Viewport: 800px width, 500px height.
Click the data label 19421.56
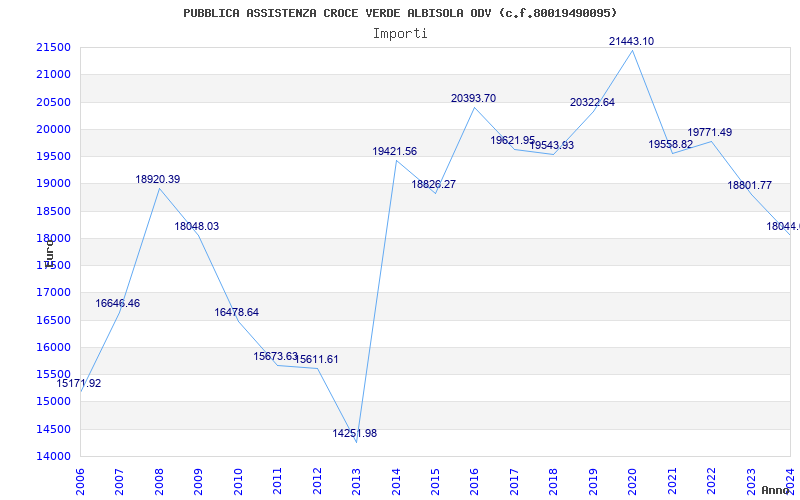395,151
